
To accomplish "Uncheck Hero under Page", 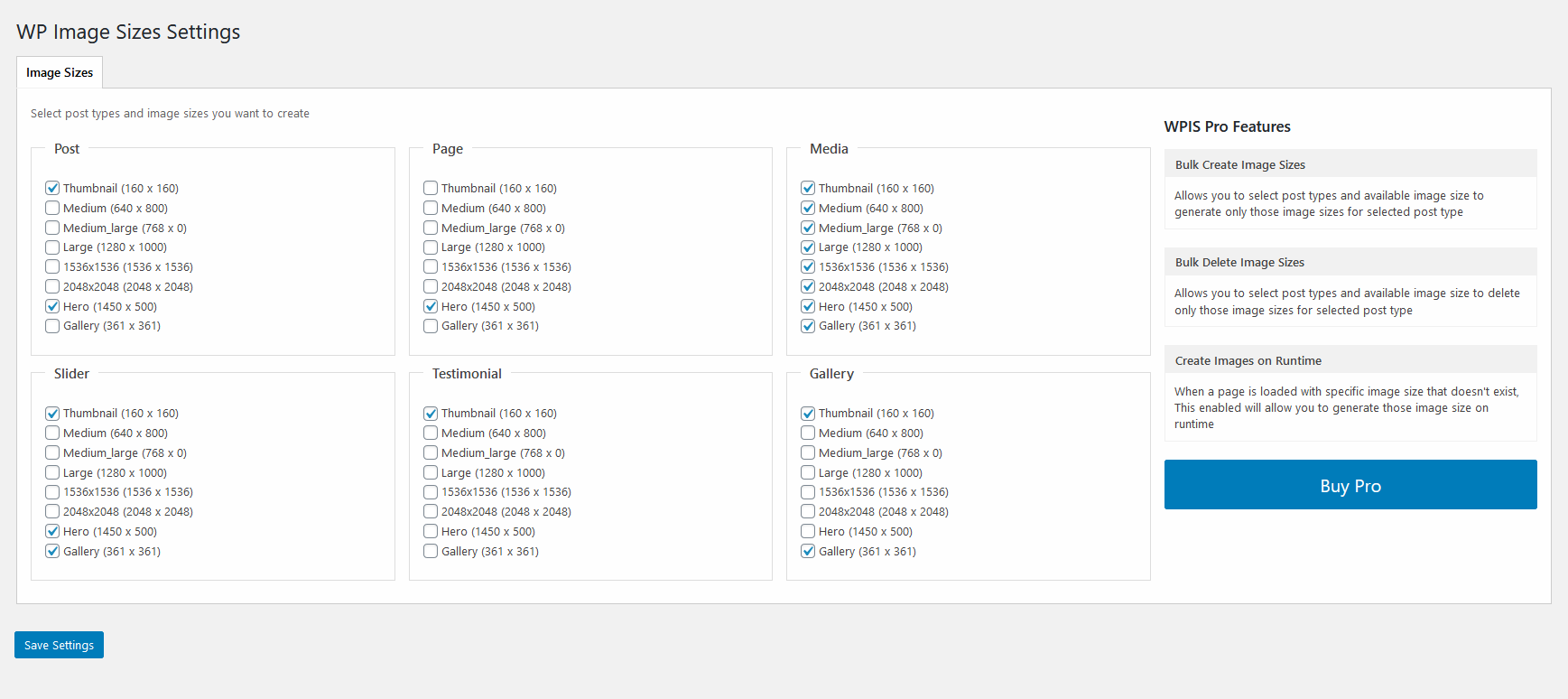I will tap(431, 306).
